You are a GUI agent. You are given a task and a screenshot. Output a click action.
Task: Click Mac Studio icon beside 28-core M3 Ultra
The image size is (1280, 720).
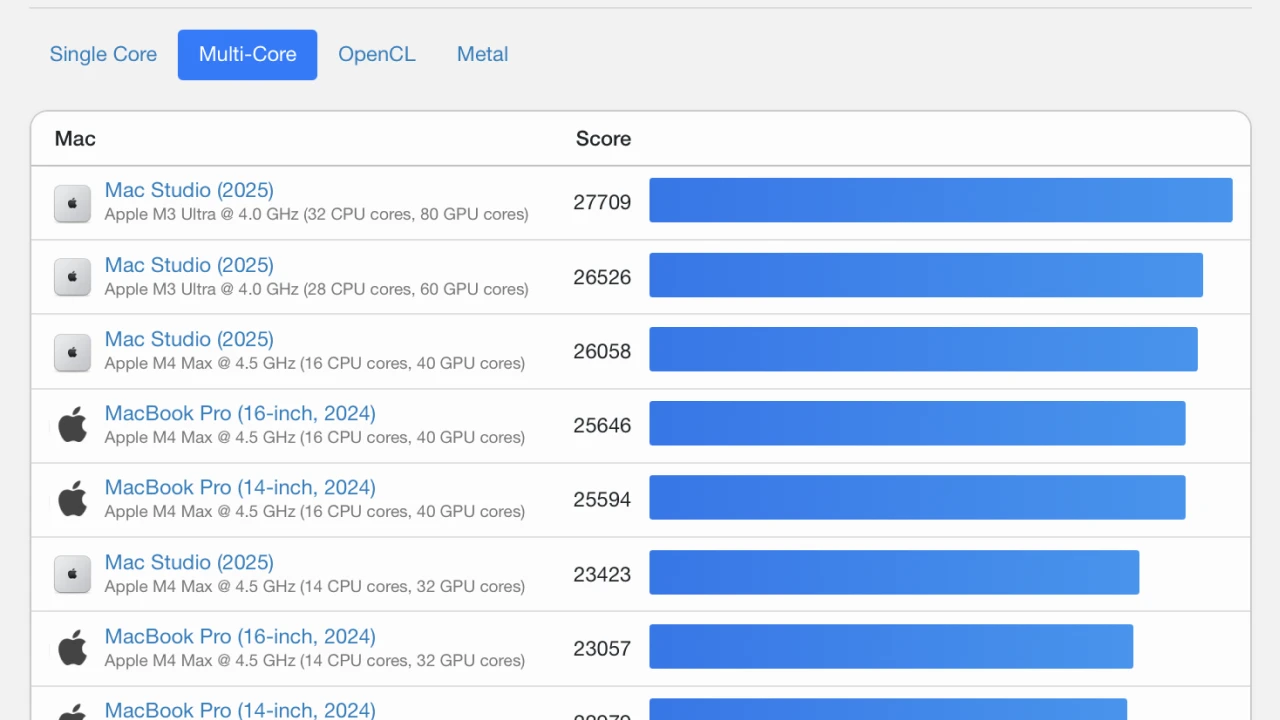point(72,277)
